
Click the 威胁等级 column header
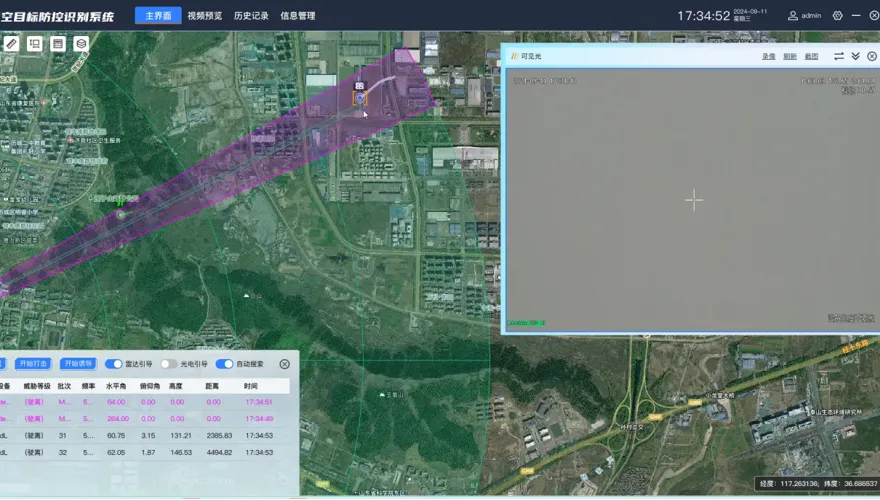(x=37, y=386)
